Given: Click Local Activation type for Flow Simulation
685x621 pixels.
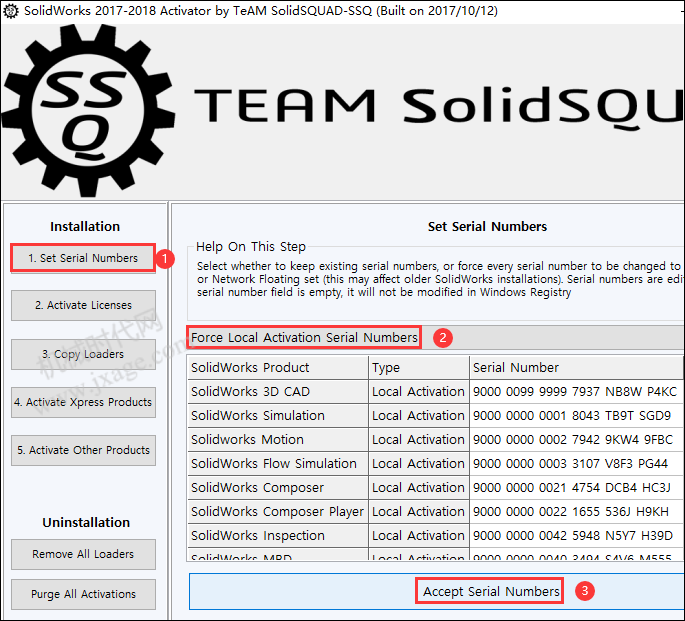Looking at the screenshot, I should tap(419, 464).
